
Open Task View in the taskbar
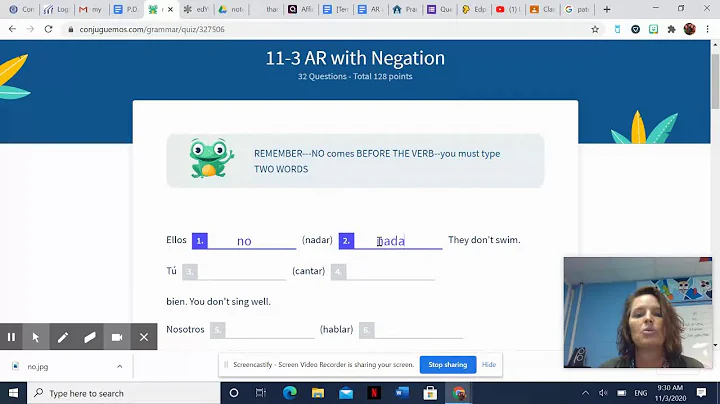click(260, 393)
